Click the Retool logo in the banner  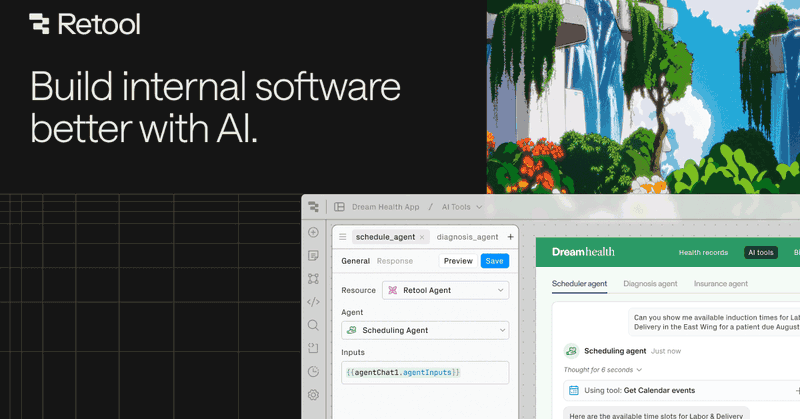(x=84, y=24)
